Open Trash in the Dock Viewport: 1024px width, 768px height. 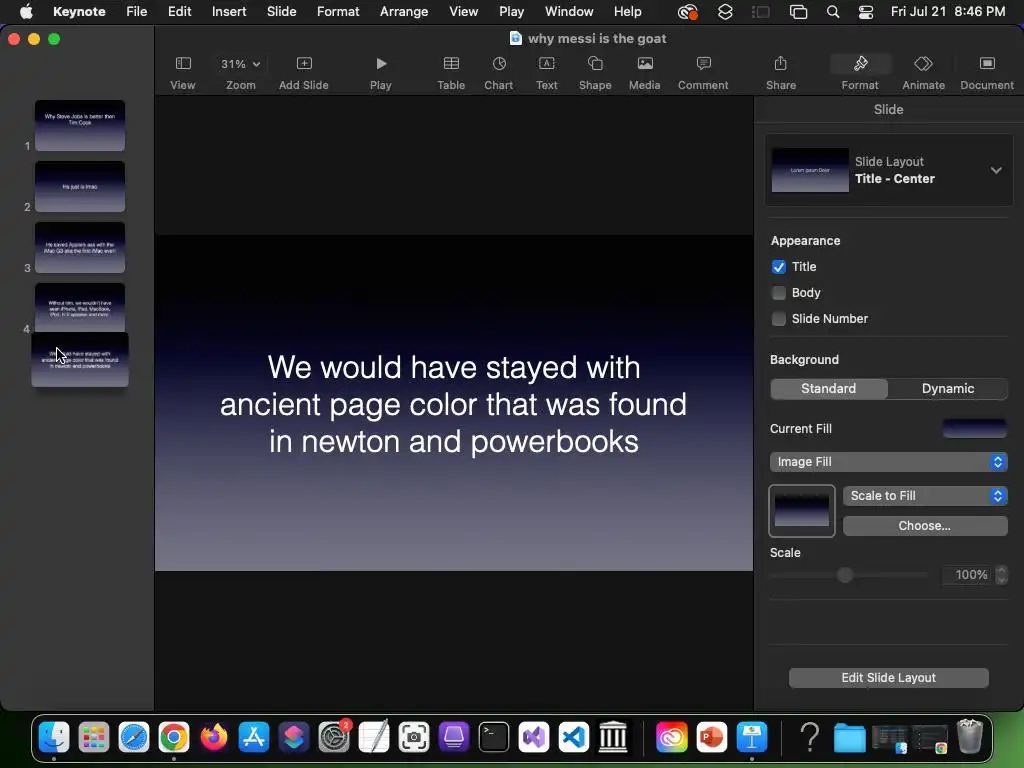970,737
